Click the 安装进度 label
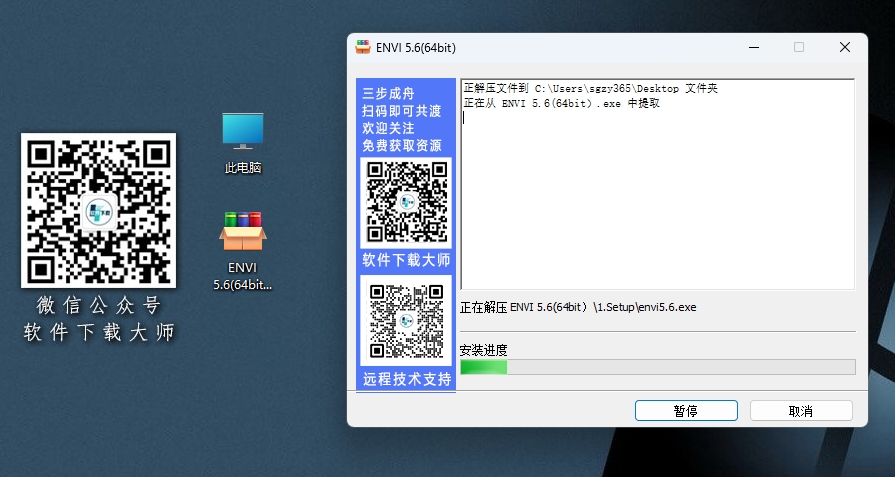Screen dimensions: 895x477 point(483,350)
